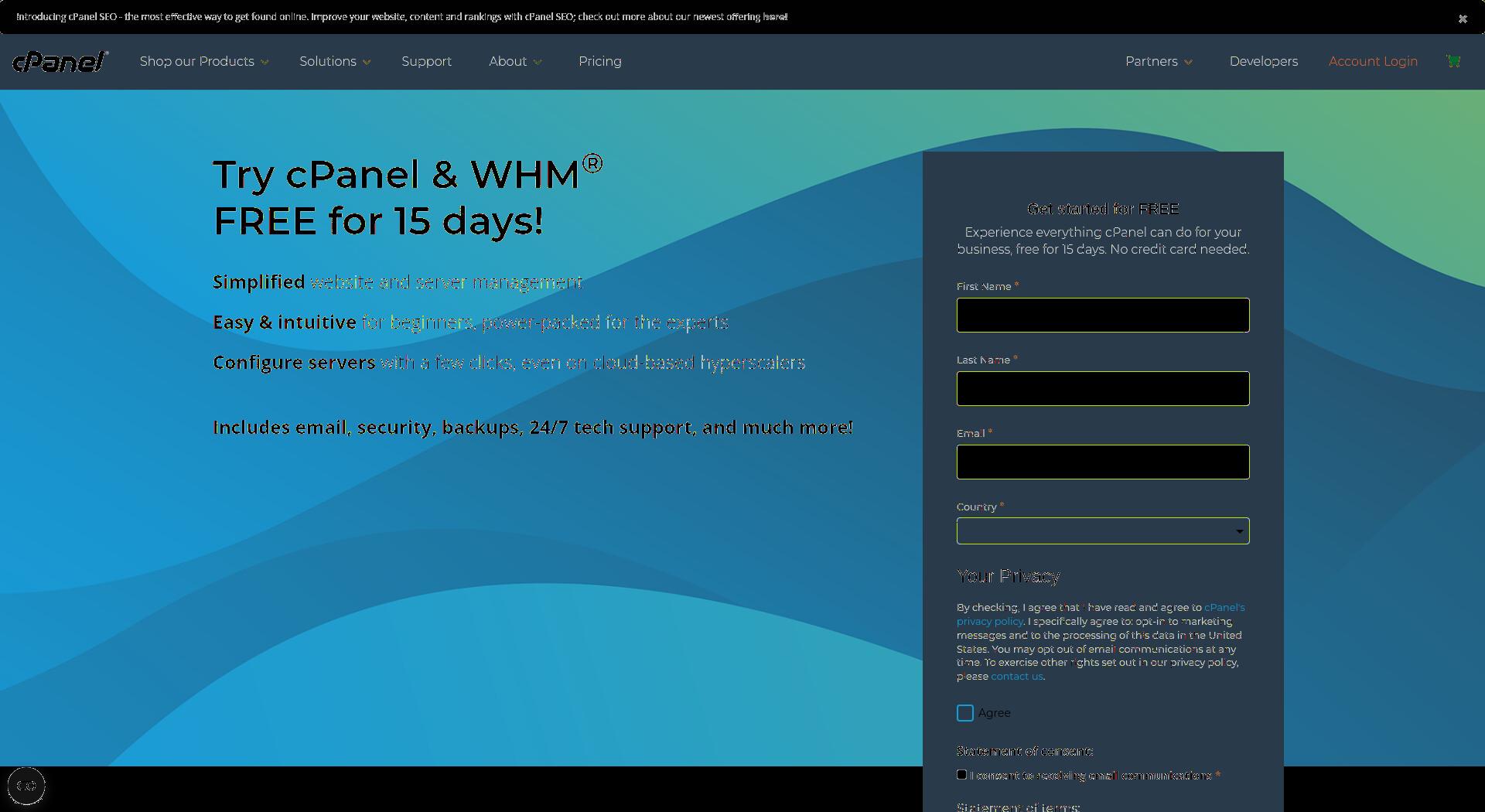Image resolution: width=1485 pixels, height=812 pixels.
Task: Check the Agree privacy checkbox
Action: (x=965, y=713)
